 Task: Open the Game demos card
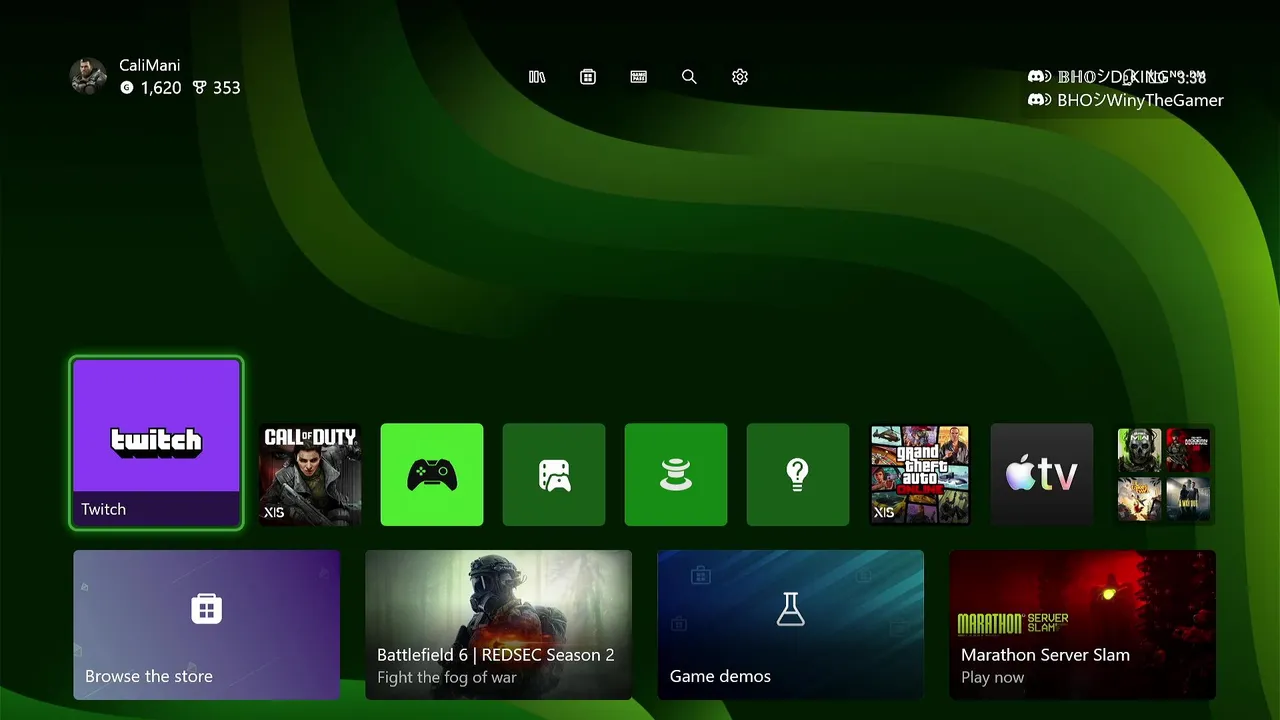[x=791, y=625]
